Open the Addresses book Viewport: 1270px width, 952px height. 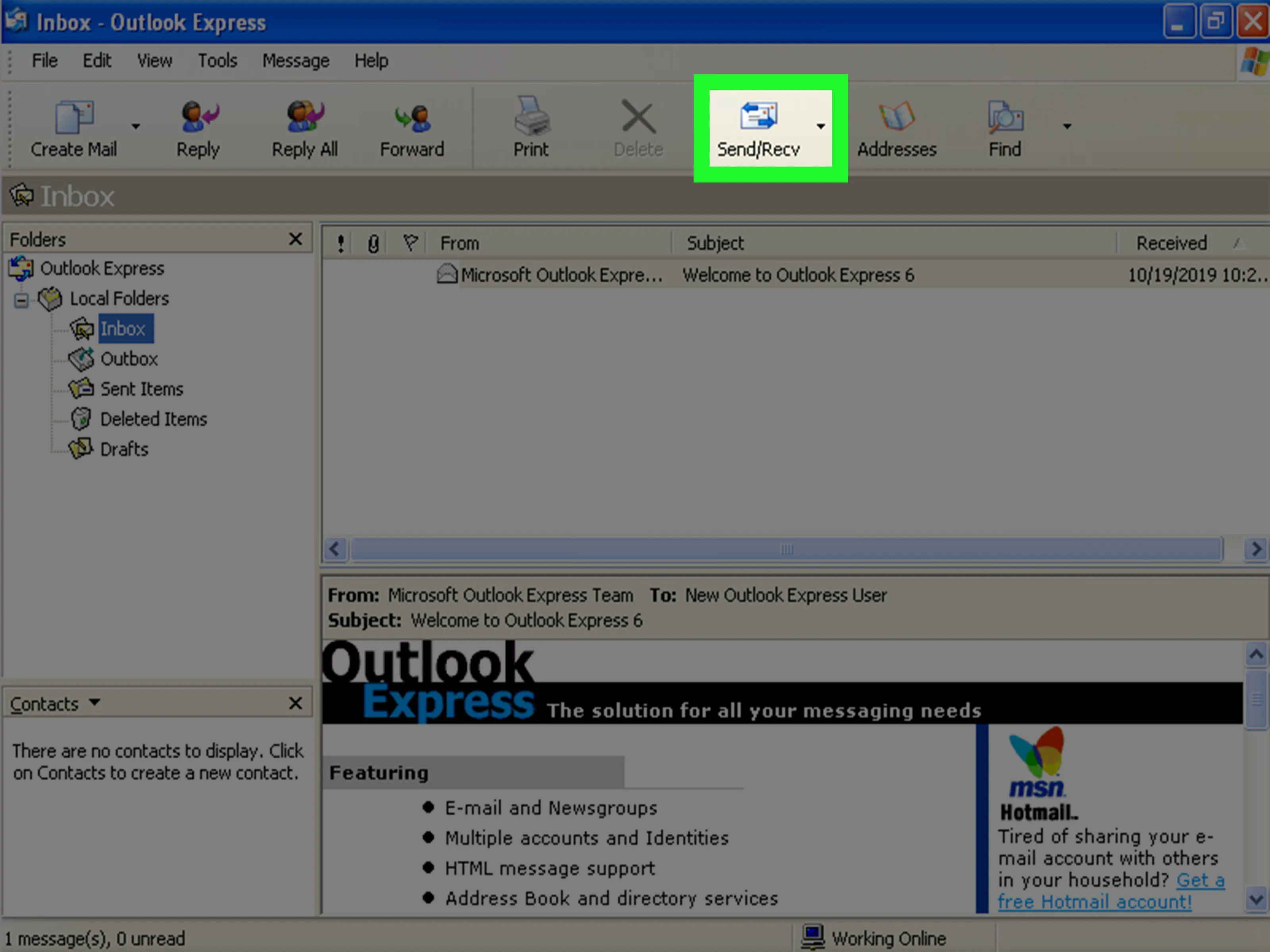click(x=897, y=129)
